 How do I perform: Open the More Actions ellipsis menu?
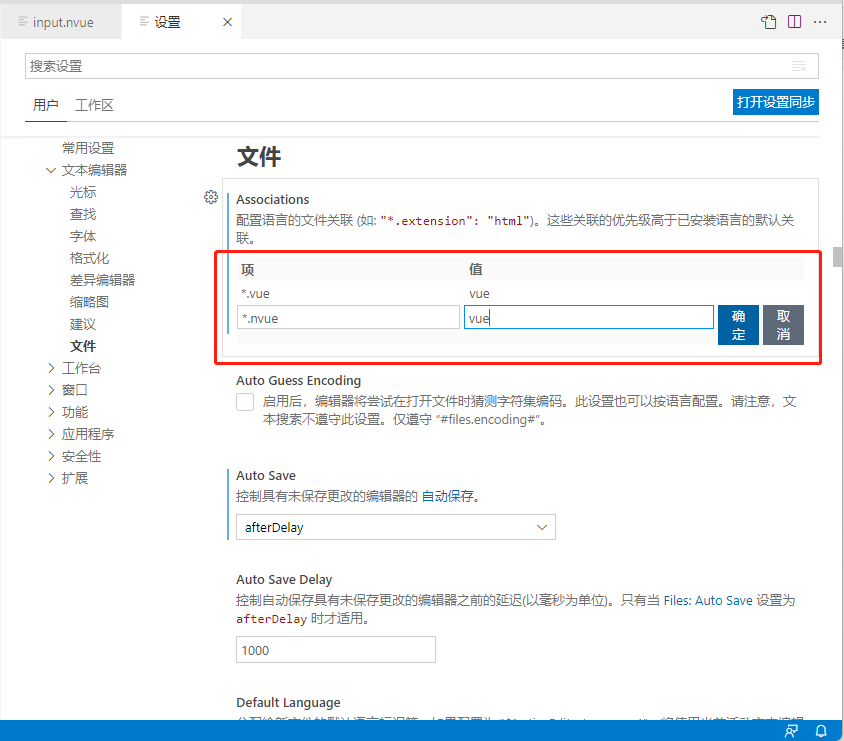coord(822,20)
